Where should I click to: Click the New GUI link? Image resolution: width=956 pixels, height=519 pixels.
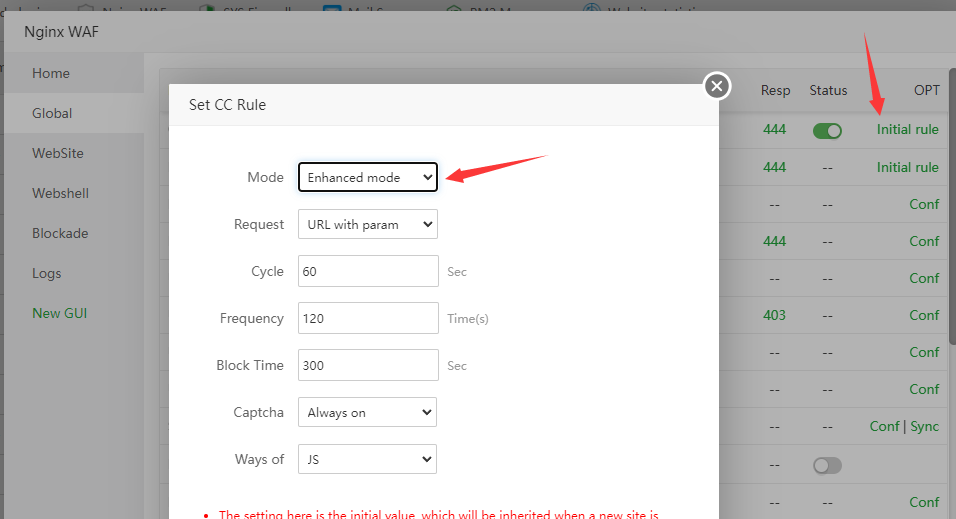click(x=60, y=313)
